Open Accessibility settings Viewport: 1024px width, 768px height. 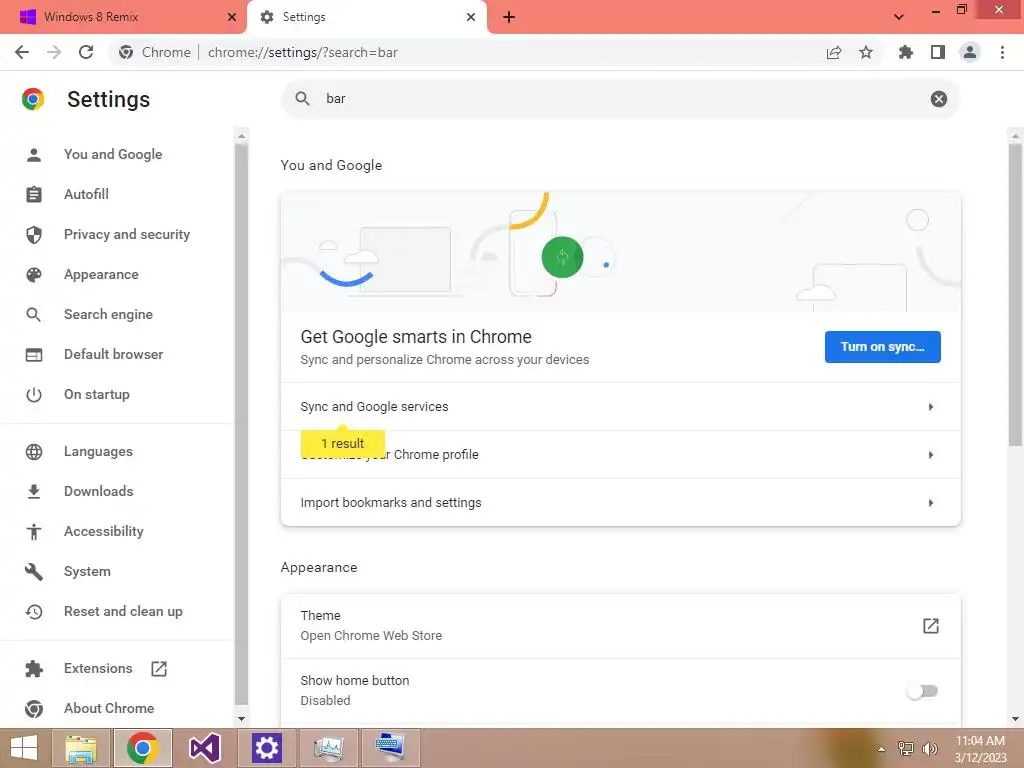103,532
